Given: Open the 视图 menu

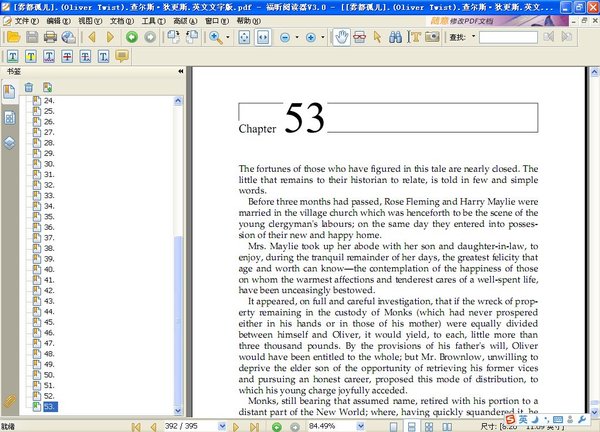Looking at the screenshot, I should point(90,21).
